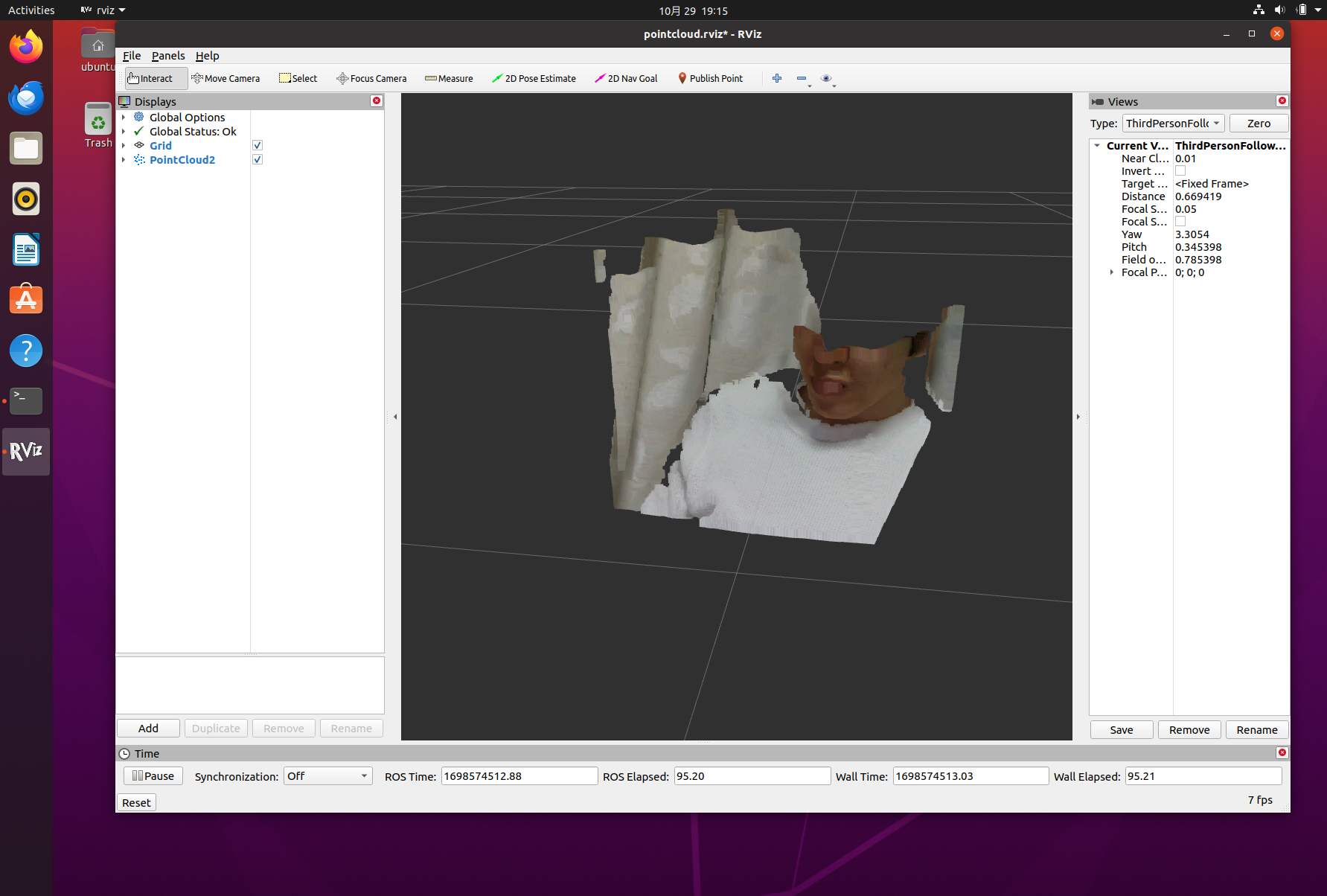Click the Add display button
Screen dimensions: 1327x896
[148, 729]
